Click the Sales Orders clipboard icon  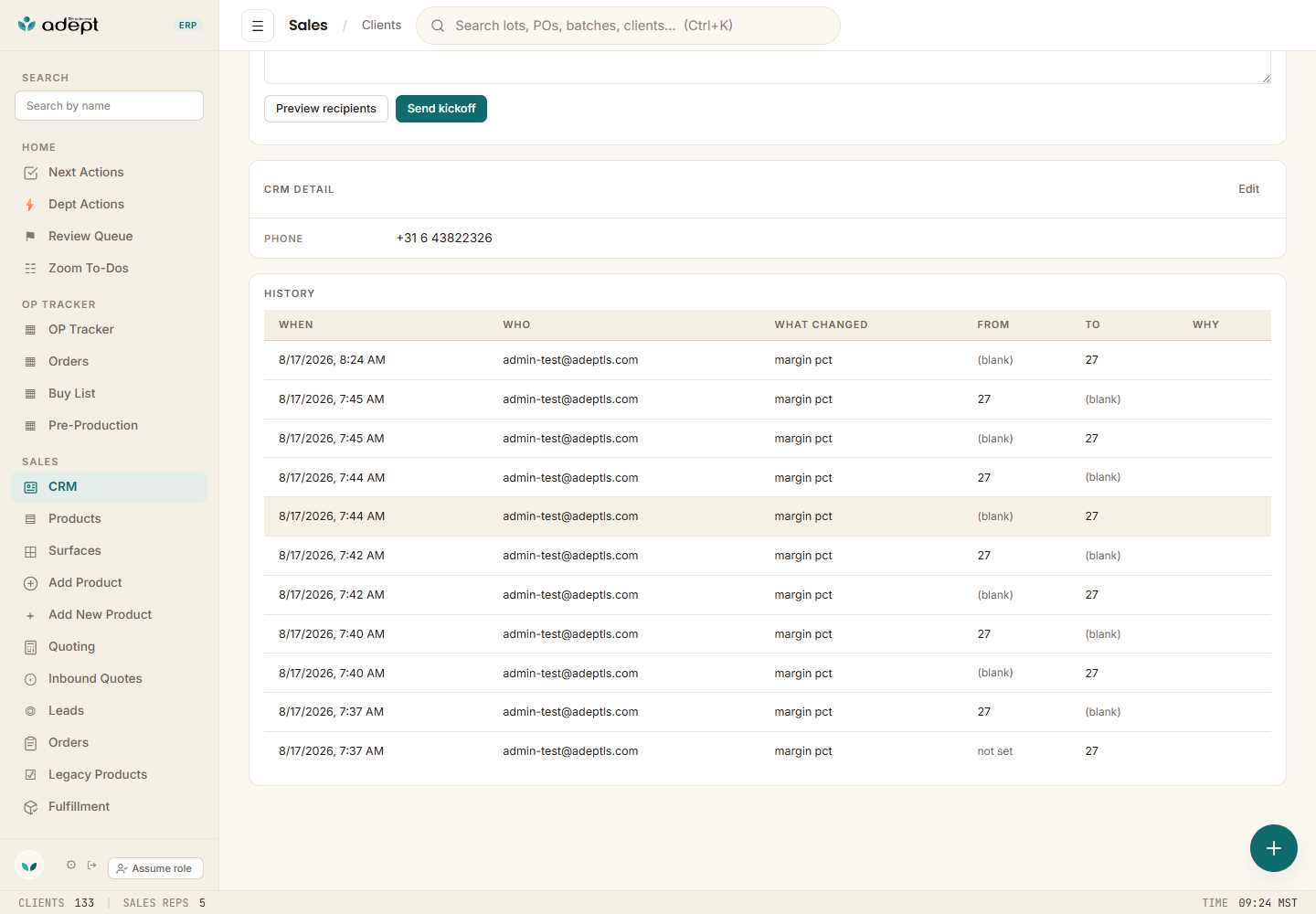[x=30, y=743]
